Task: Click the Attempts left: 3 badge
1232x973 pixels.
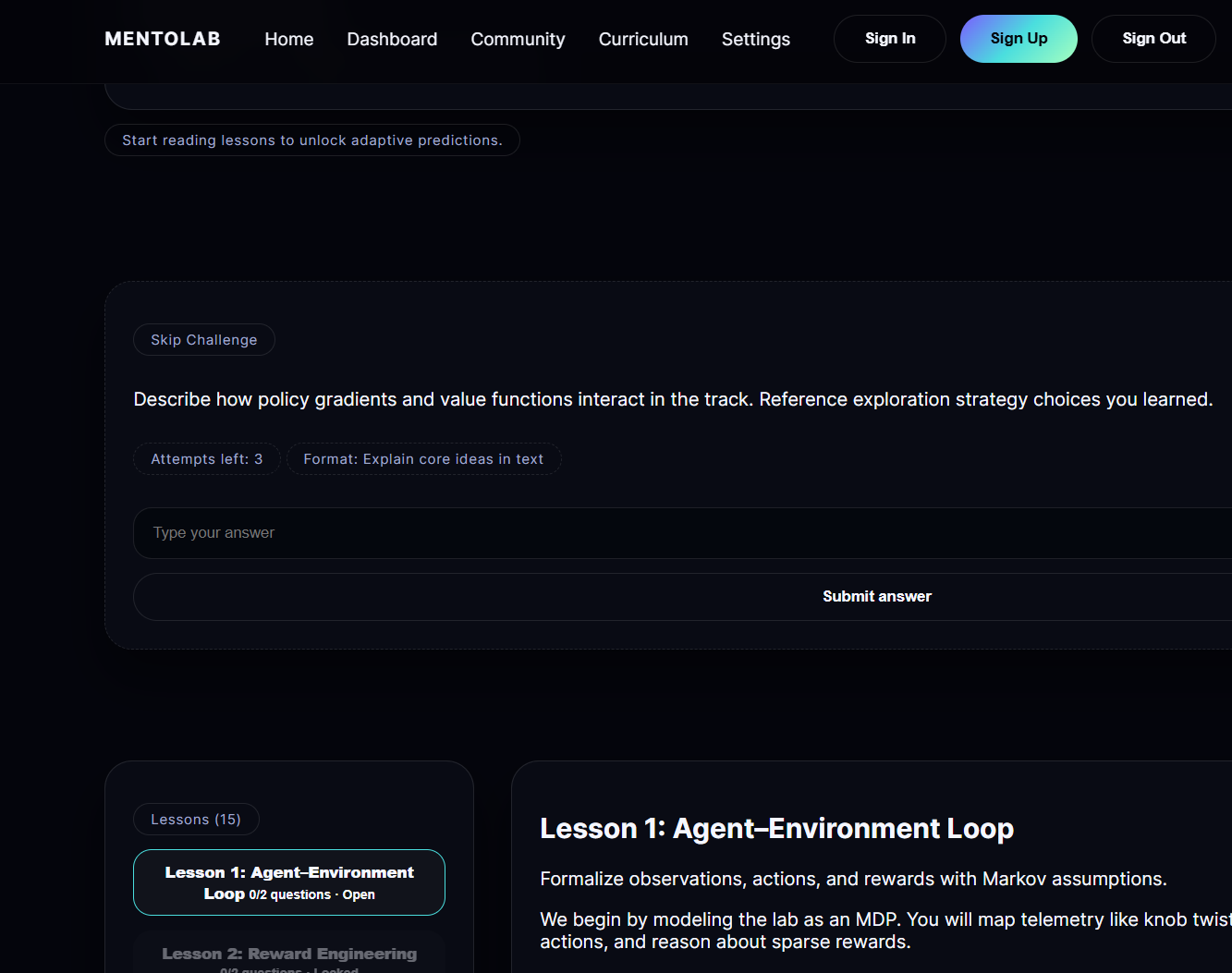Action: (x=206, y=458)
